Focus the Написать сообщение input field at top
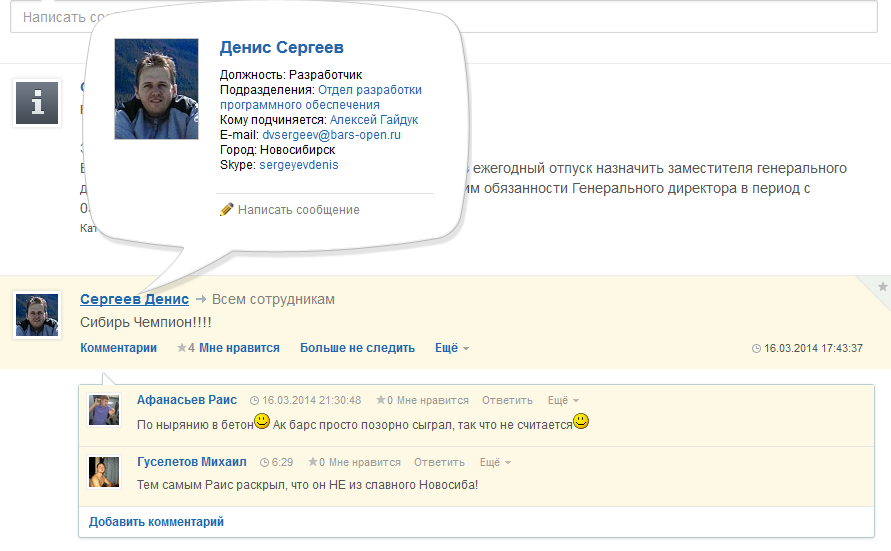Image resolution: width=891 pixels, height=551 pixels. [444, 16]
